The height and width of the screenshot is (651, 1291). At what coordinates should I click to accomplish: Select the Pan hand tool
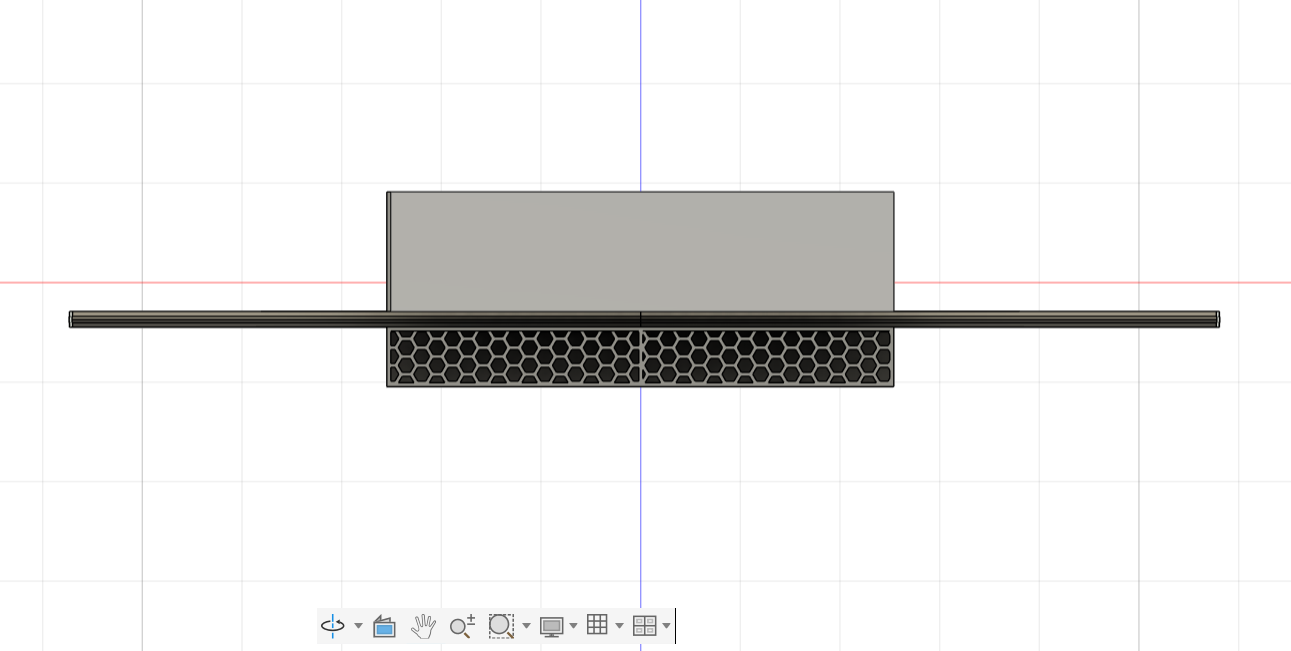coord(424,626)
